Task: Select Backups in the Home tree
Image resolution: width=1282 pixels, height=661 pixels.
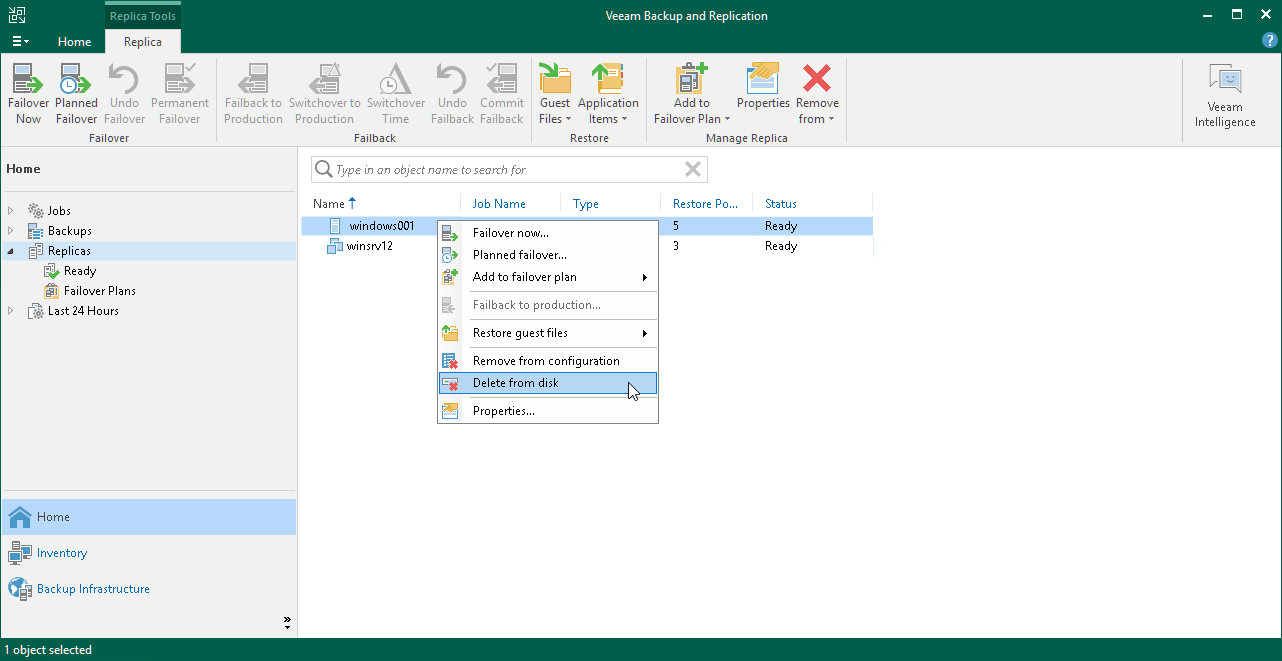Action: [x=69, y=231]
